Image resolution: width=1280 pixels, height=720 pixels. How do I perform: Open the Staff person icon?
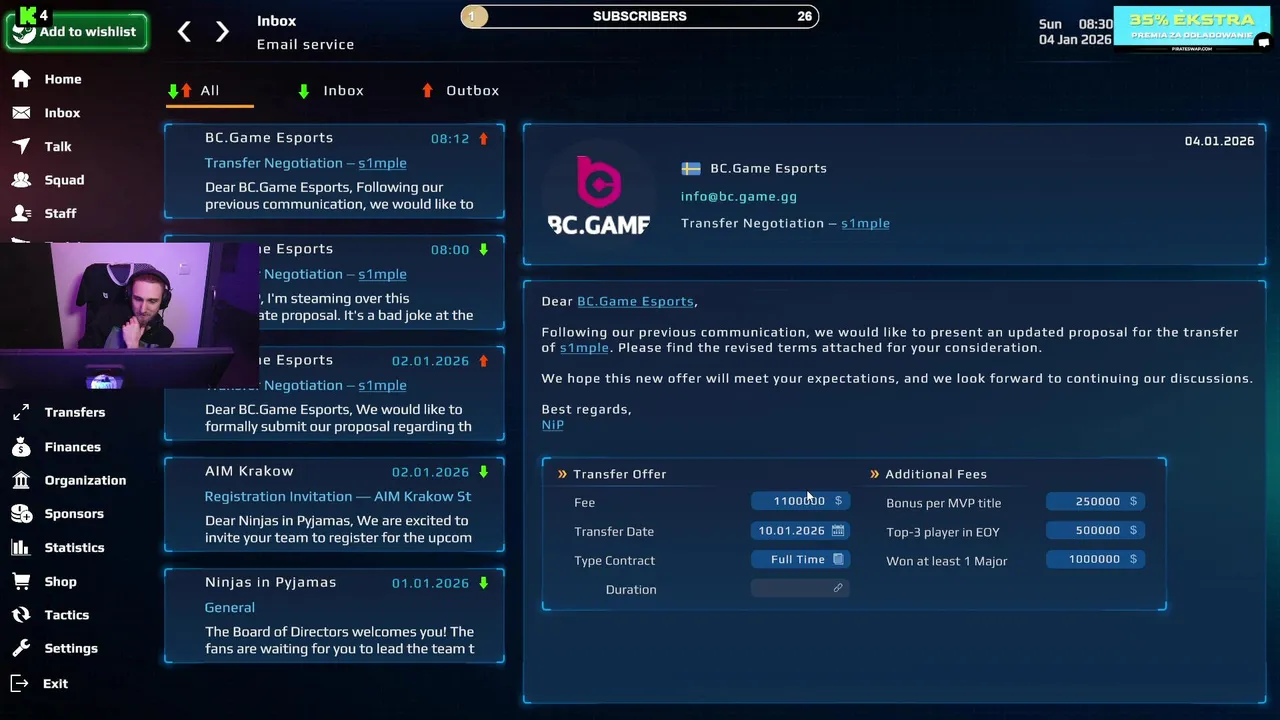21,213
